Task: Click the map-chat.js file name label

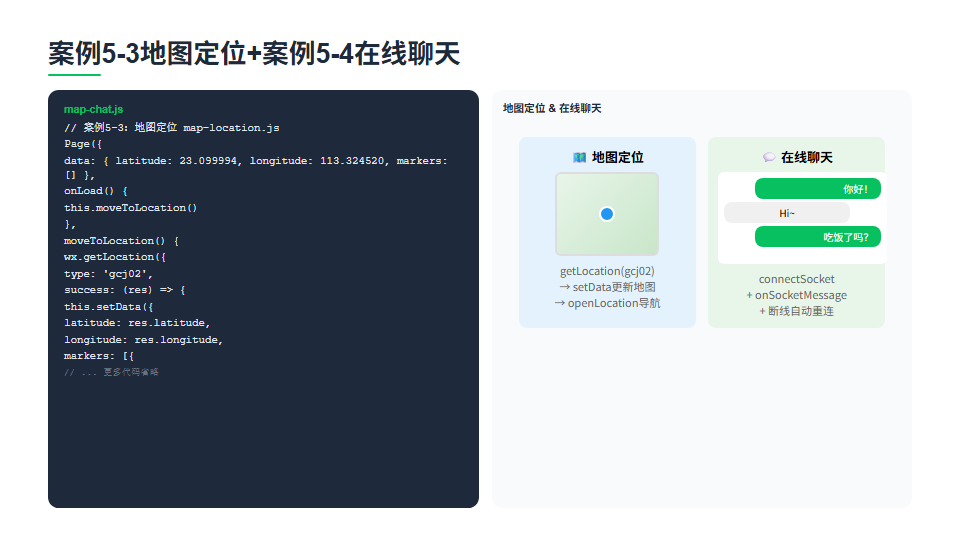Action: click(94, 109)
